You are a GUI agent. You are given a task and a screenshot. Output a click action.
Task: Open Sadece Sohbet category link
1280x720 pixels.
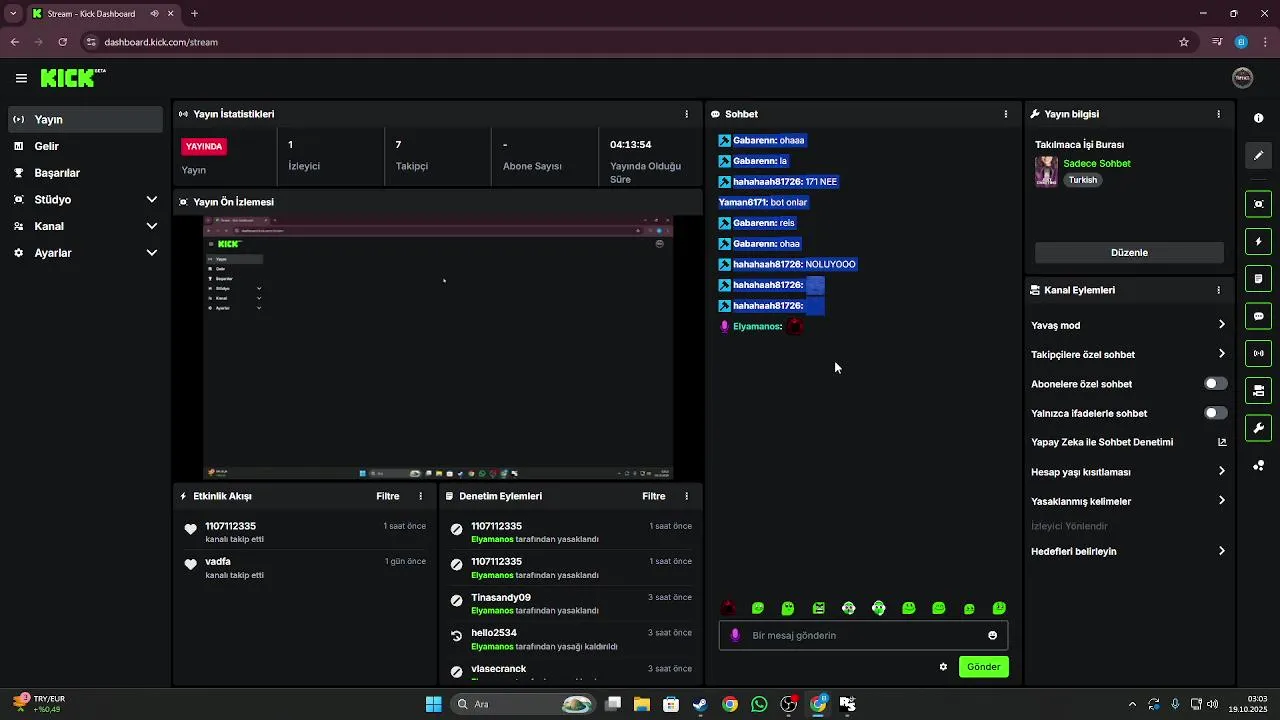point(1097,164)
